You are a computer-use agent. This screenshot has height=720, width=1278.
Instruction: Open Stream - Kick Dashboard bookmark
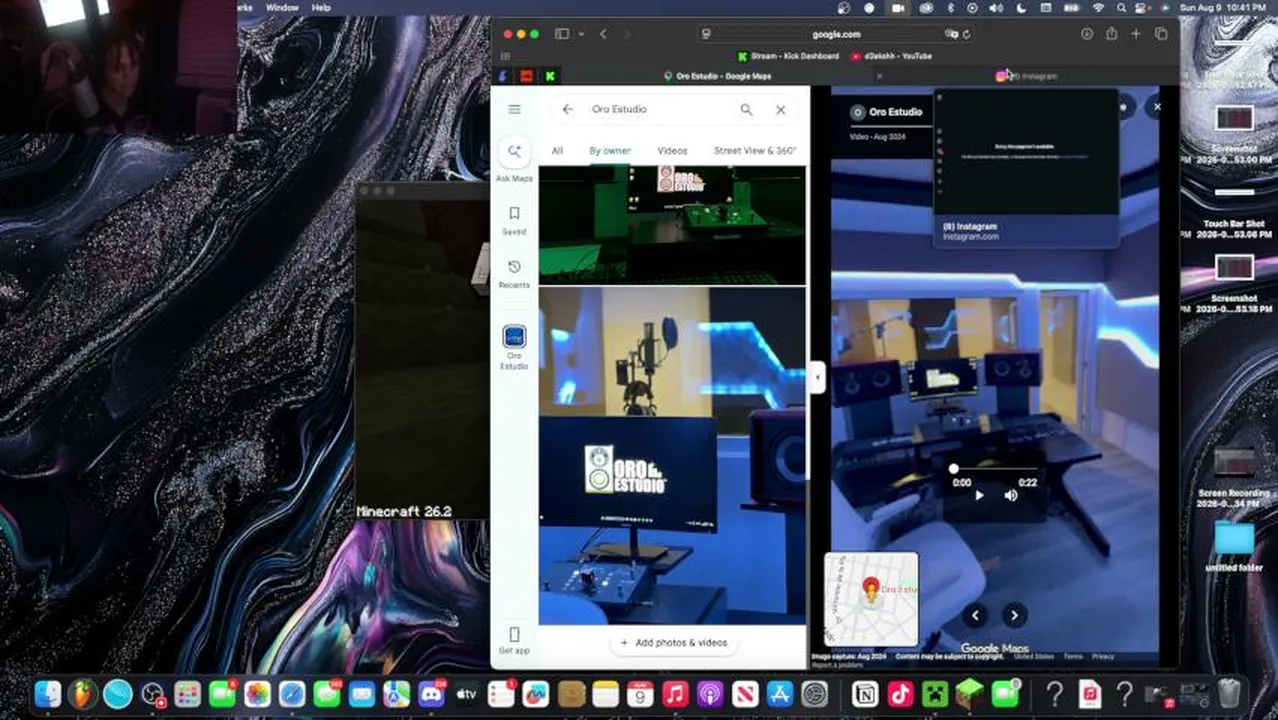coord(788,56)
